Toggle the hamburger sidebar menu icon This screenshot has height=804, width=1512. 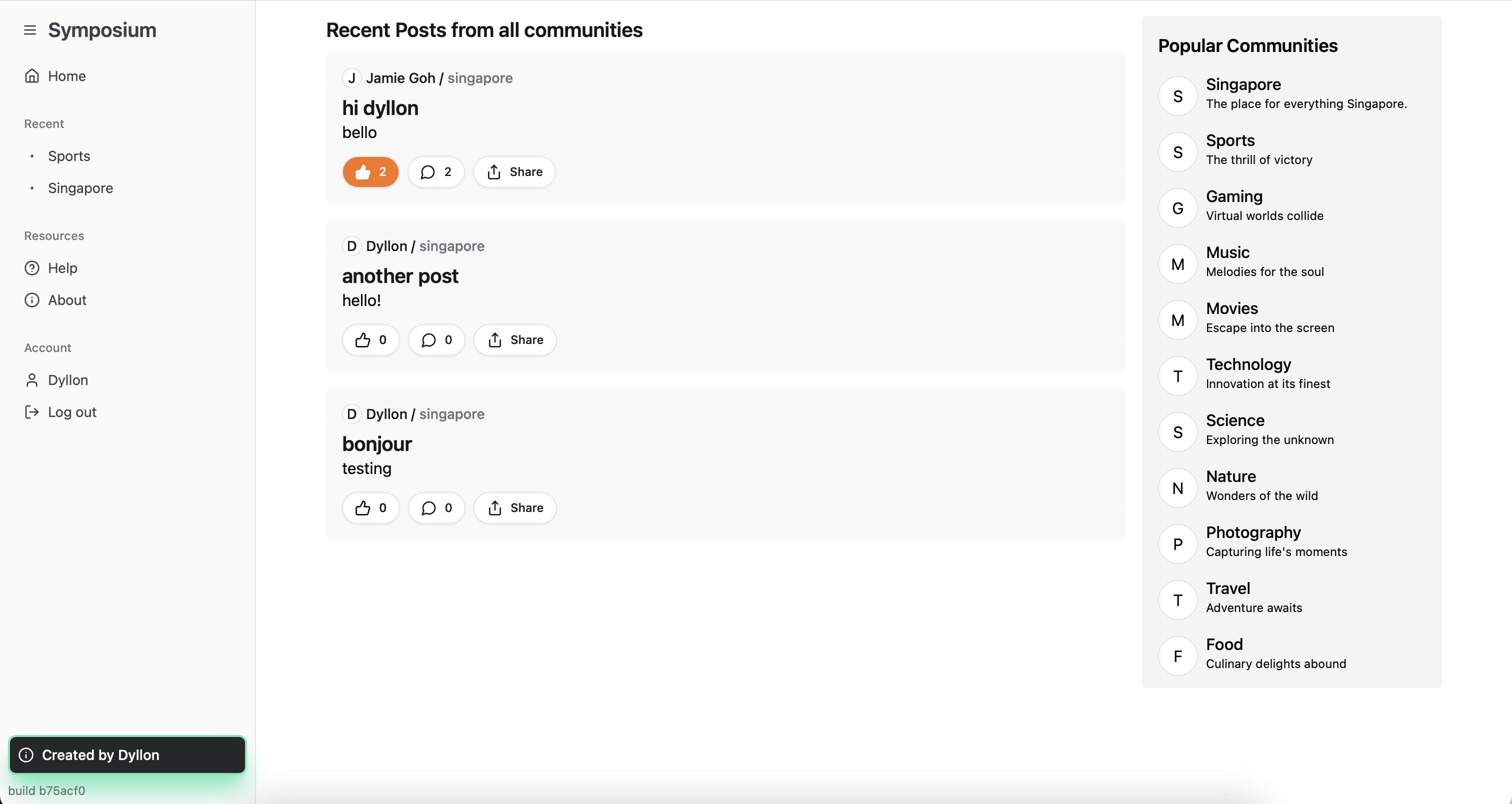coord(30,30)
